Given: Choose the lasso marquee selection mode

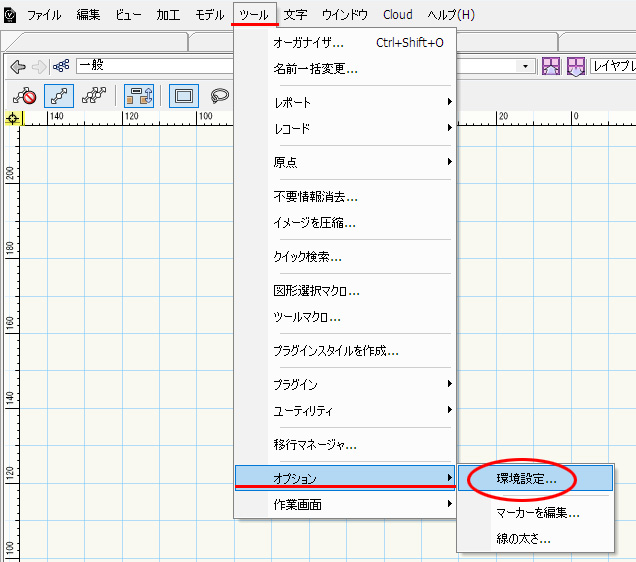Looking at the screenshot, I should (x=218, y=97).
